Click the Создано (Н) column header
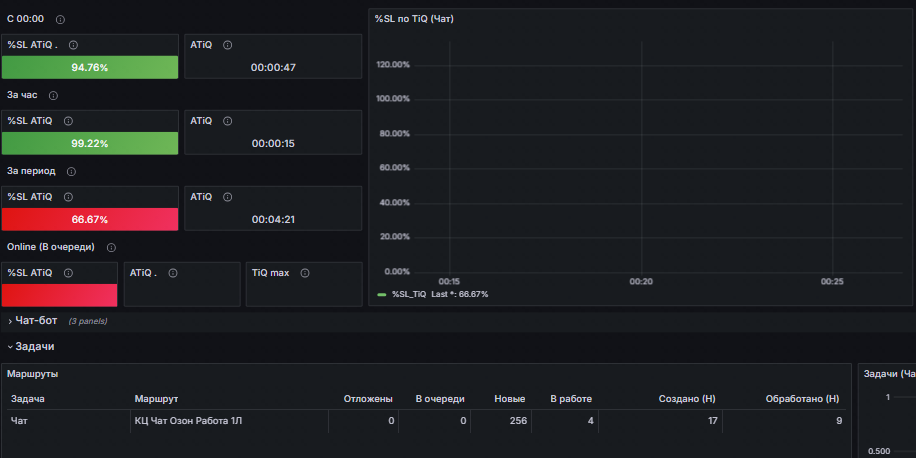Screen dimensions: 916x458 tap(687, 399)
